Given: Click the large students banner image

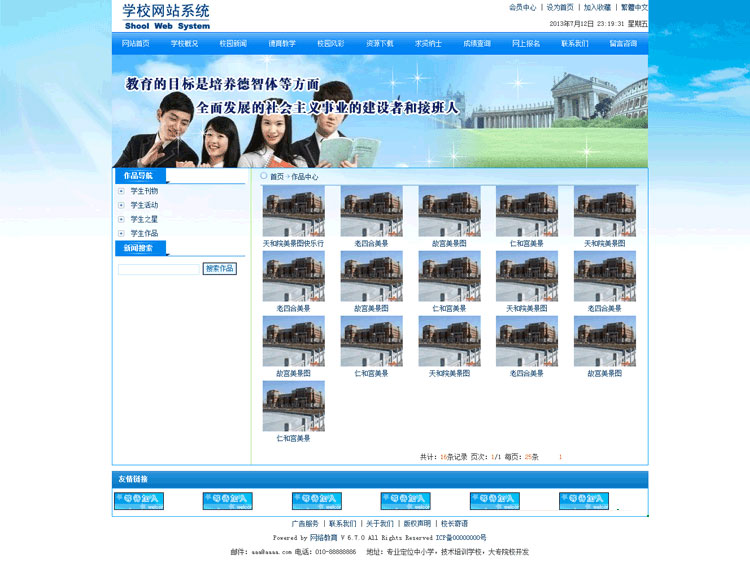Looking at the screenshot, I should coord(380,111).
